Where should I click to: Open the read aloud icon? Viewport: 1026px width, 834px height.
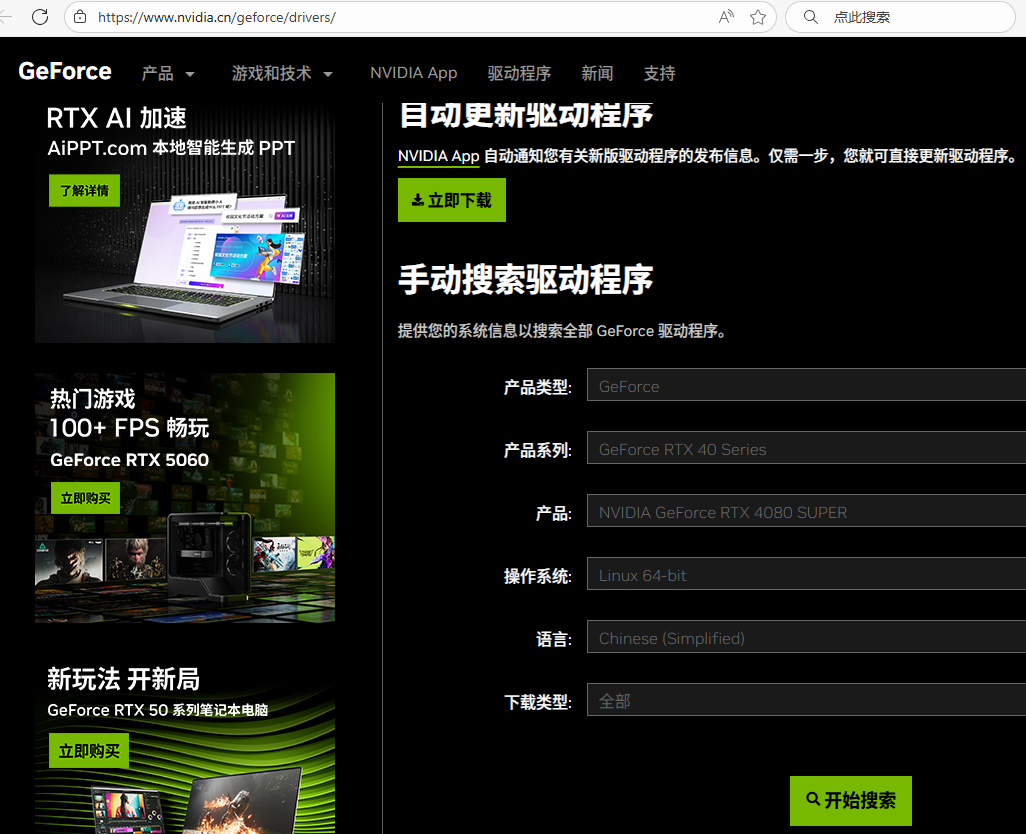(x=726, y=17)
